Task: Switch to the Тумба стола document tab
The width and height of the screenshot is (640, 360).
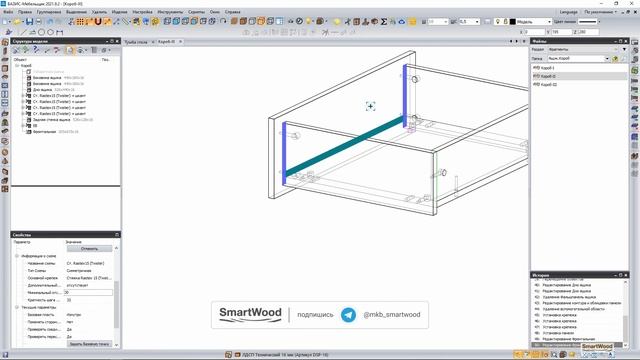Action: [136, 42]
